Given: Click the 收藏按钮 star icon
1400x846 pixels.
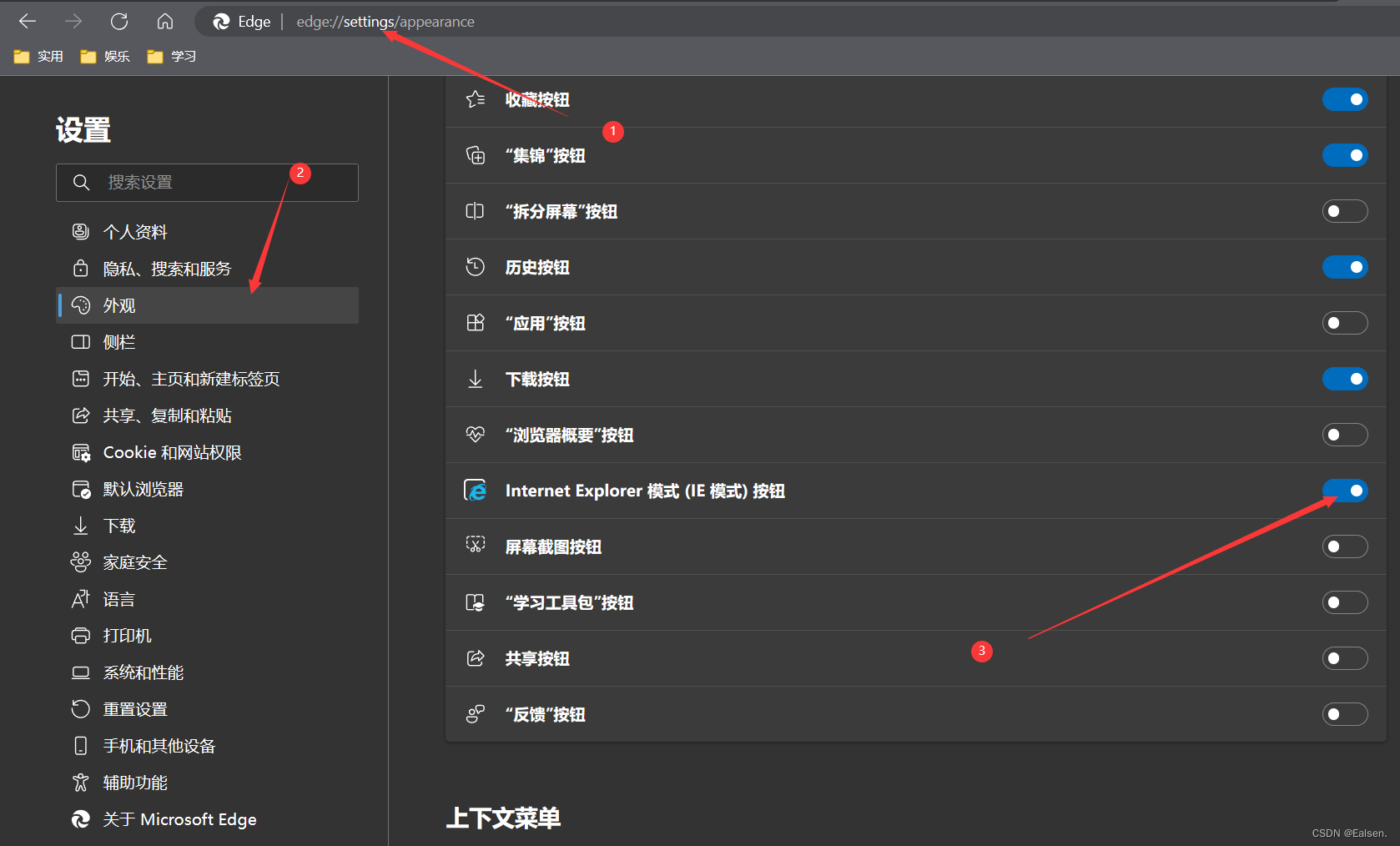Looking at the screenshot, I should click(476, 99).
